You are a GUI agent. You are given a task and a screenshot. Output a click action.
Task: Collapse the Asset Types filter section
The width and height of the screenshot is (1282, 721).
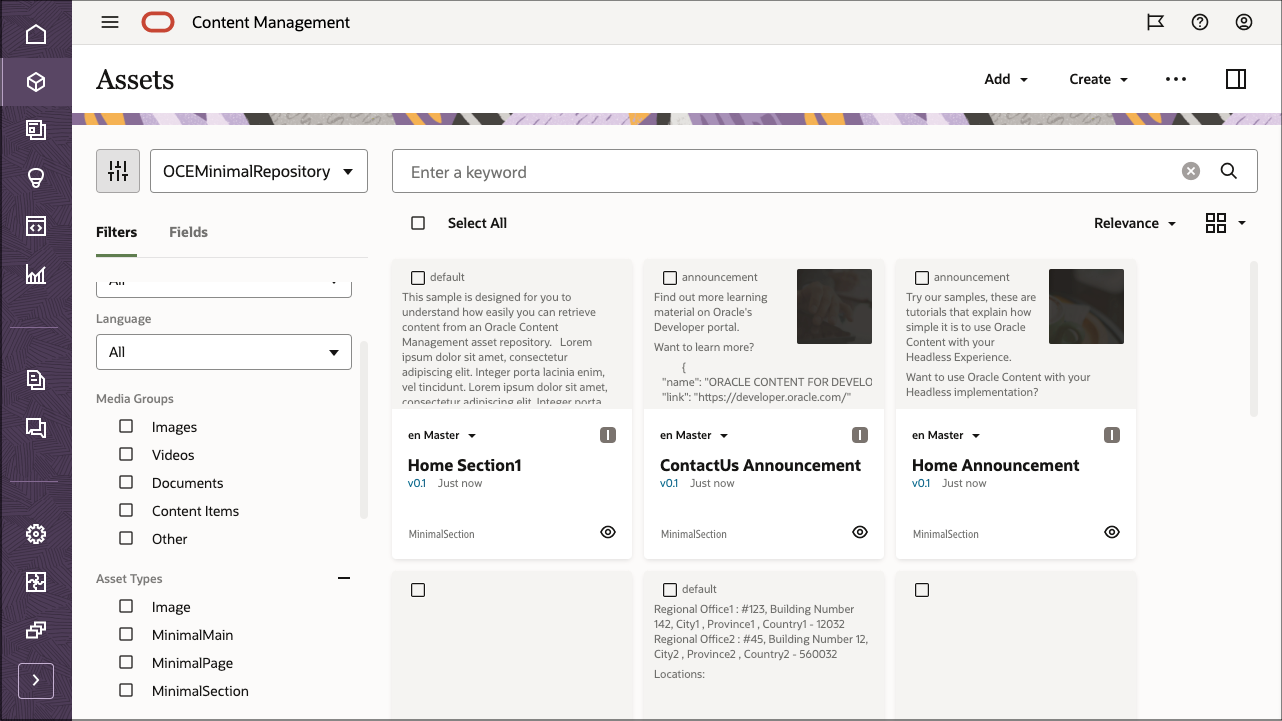coord(344,578)
